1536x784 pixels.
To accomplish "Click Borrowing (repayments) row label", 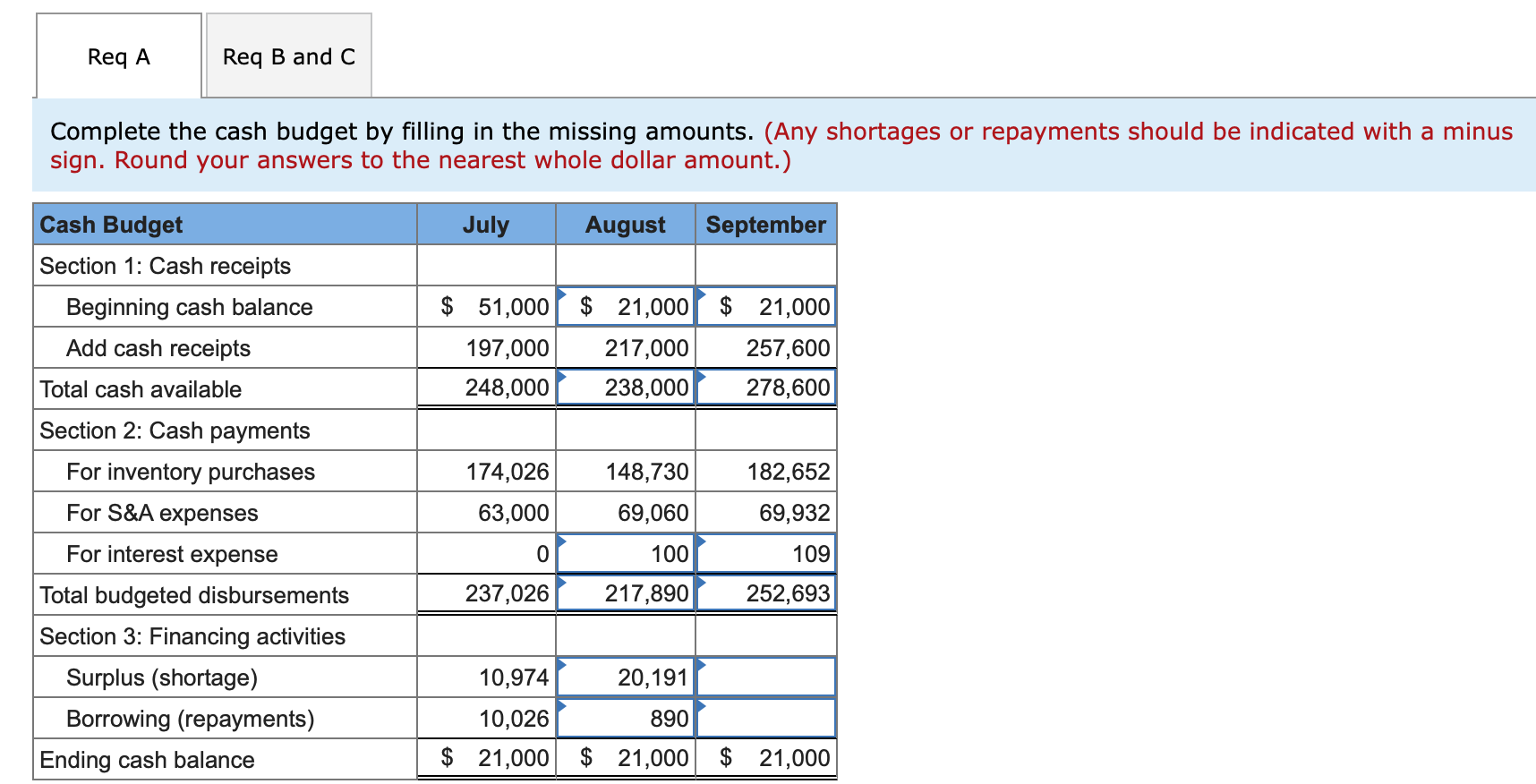I will [191, 719].
